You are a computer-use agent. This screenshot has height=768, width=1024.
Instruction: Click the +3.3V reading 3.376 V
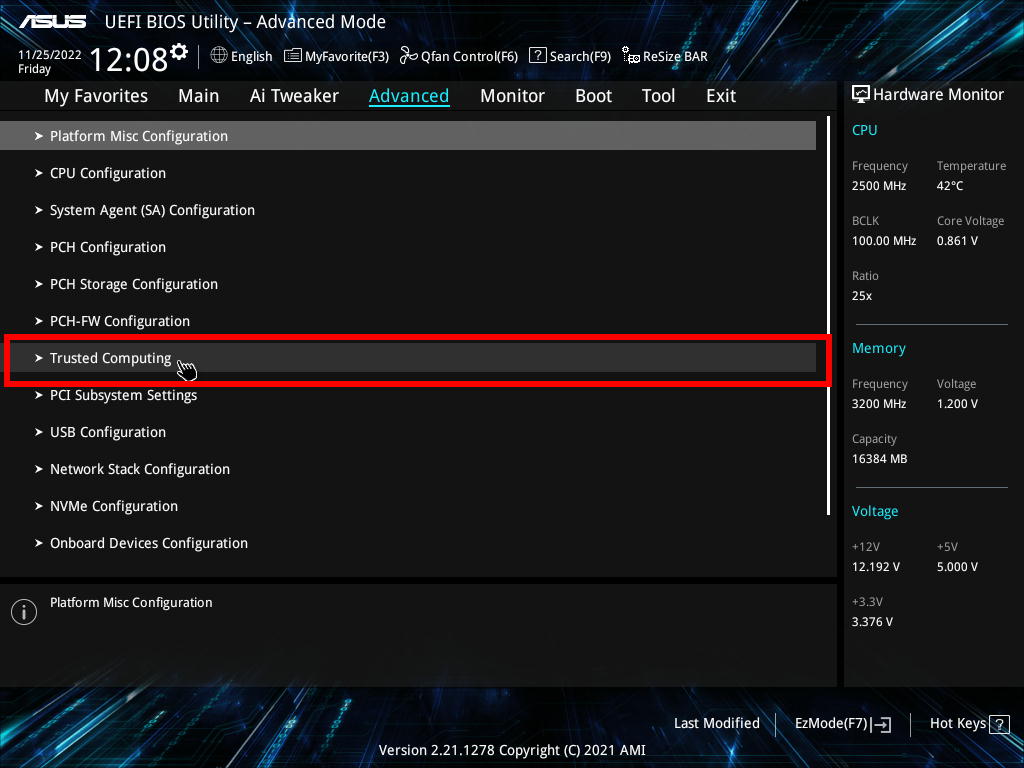(872, 622)
